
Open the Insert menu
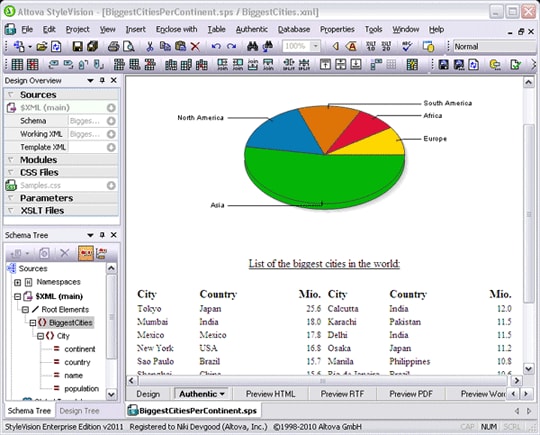(x=135, y=29)
